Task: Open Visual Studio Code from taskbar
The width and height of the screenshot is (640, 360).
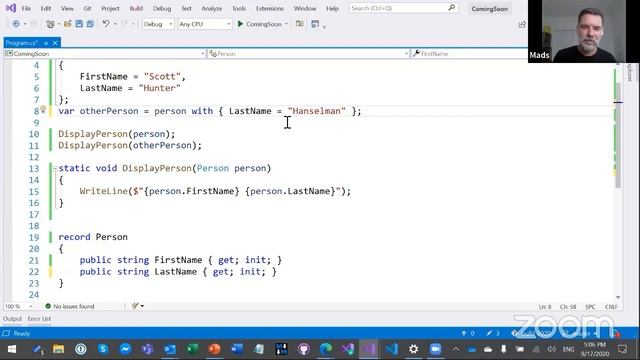Action: tap(391, 349)
